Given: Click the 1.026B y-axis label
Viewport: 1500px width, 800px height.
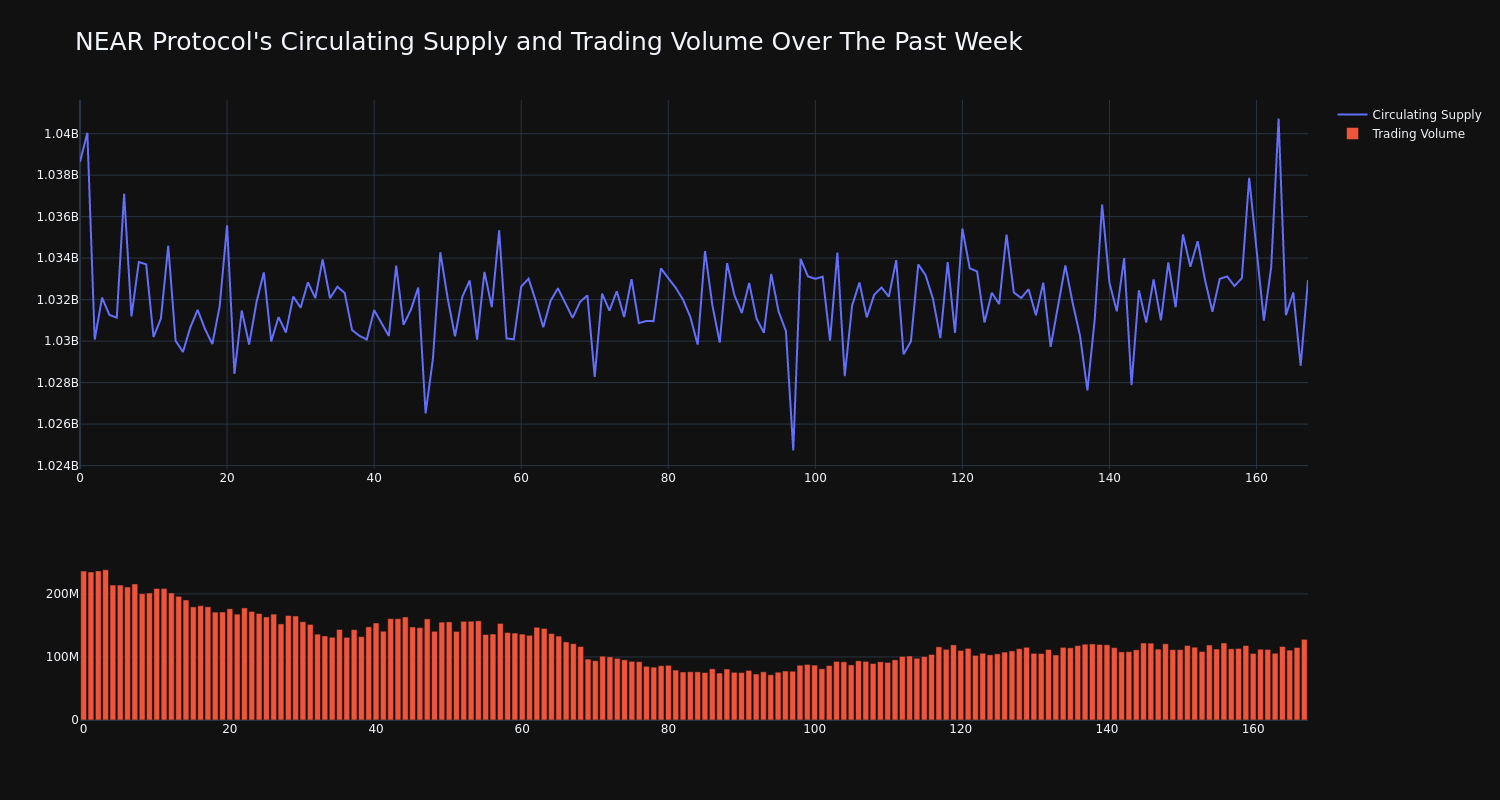Looking at the screenshot, I should point(57,424).
